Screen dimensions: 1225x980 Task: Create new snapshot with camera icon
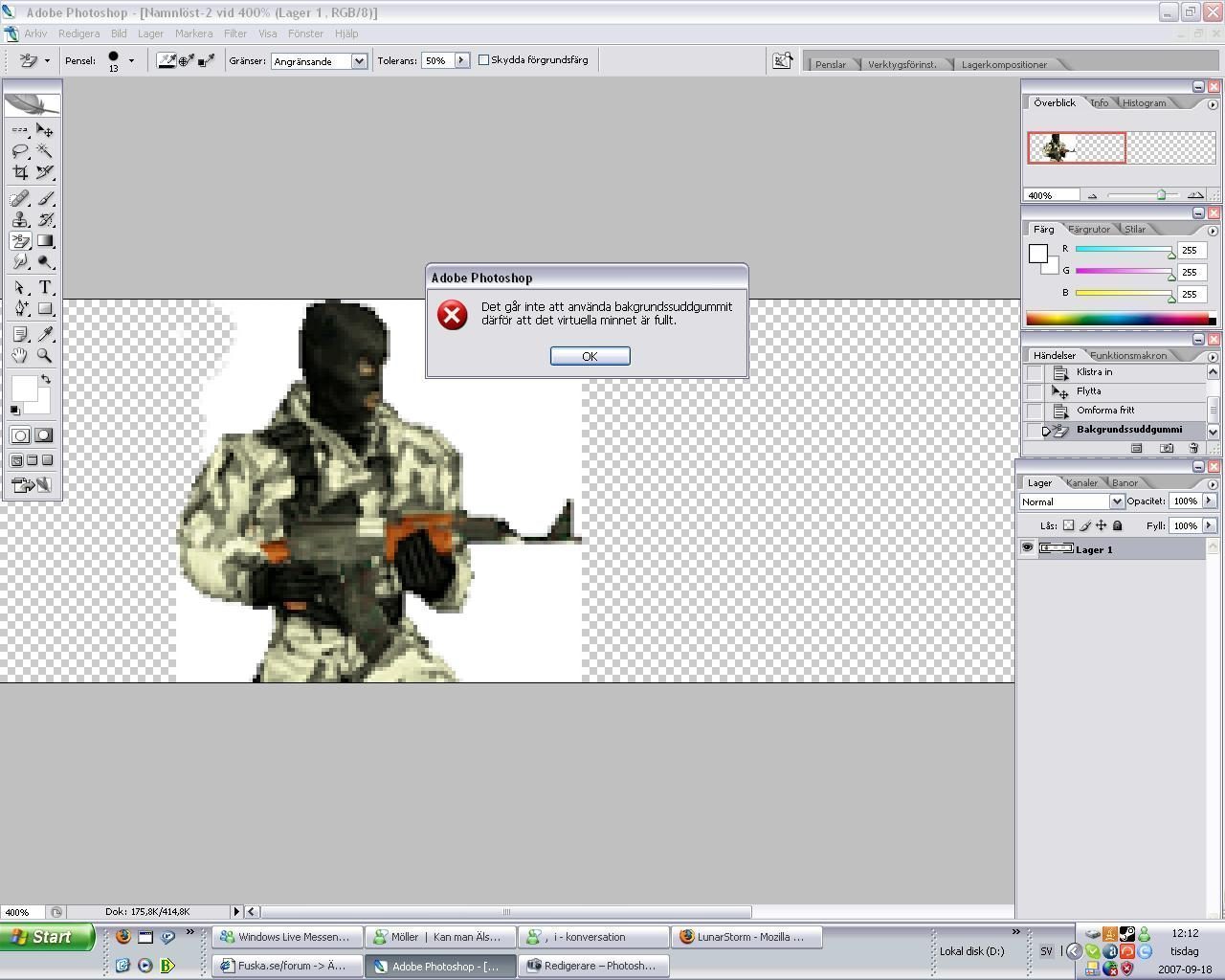point(1167,448)
